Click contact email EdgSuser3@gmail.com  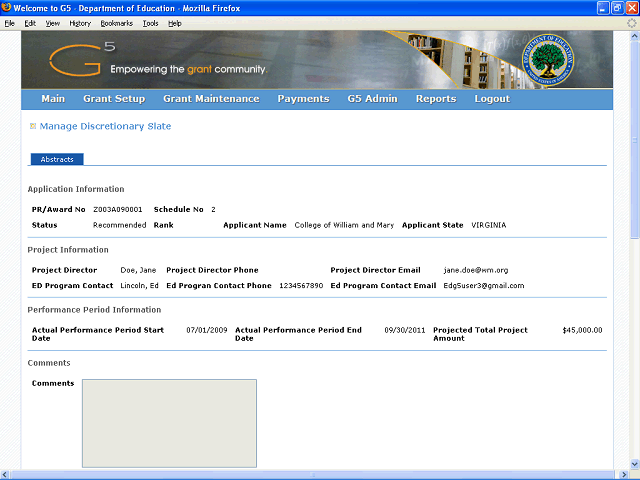point(484,285)
